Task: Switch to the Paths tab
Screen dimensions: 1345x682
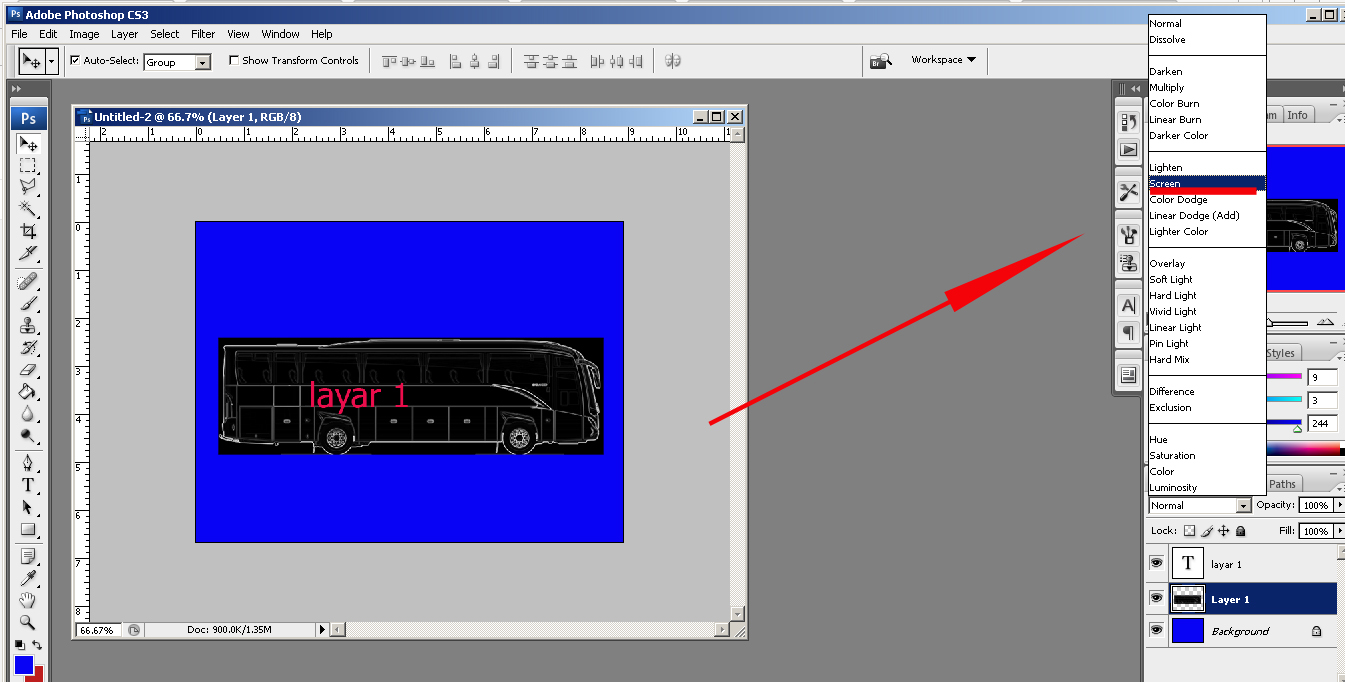Action: point(1283,483)
